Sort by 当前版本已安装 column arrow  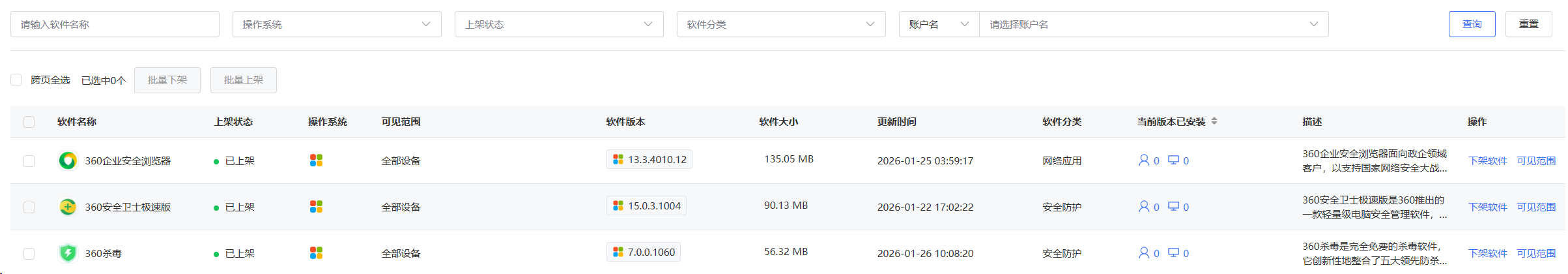(1214, 121)
